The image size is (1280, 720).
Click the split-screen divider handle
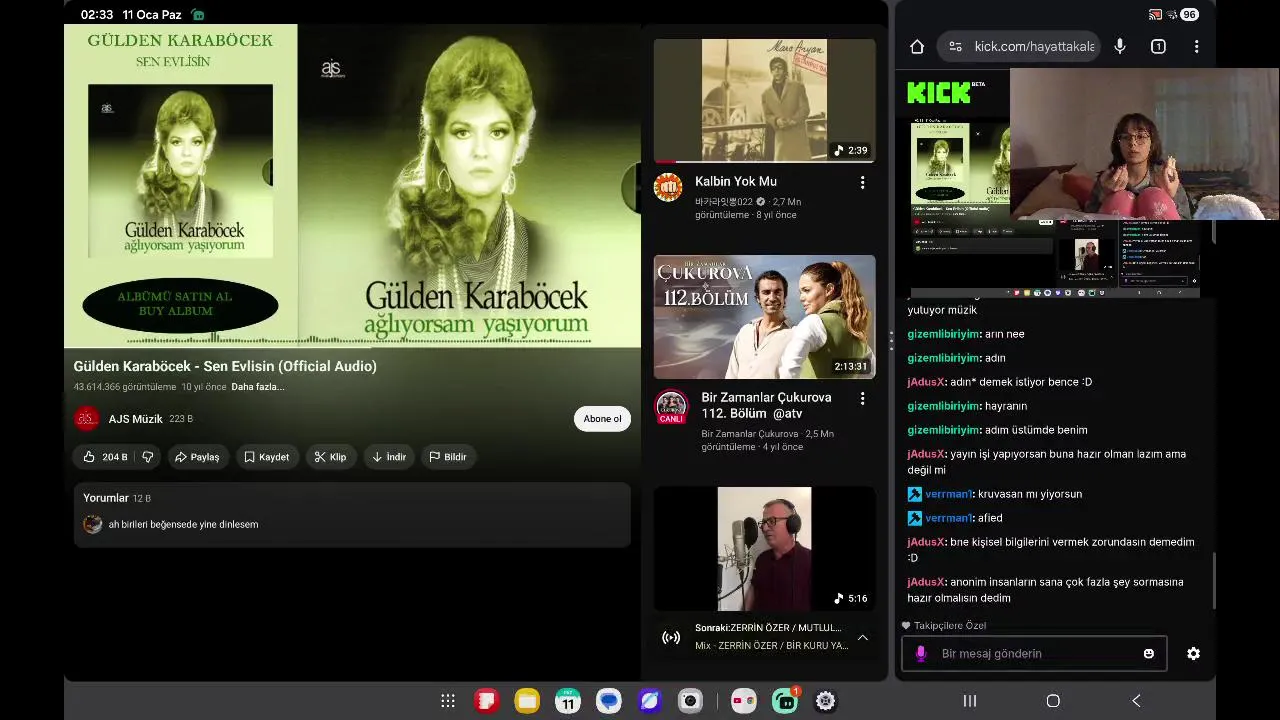click(x=891, y=340)
